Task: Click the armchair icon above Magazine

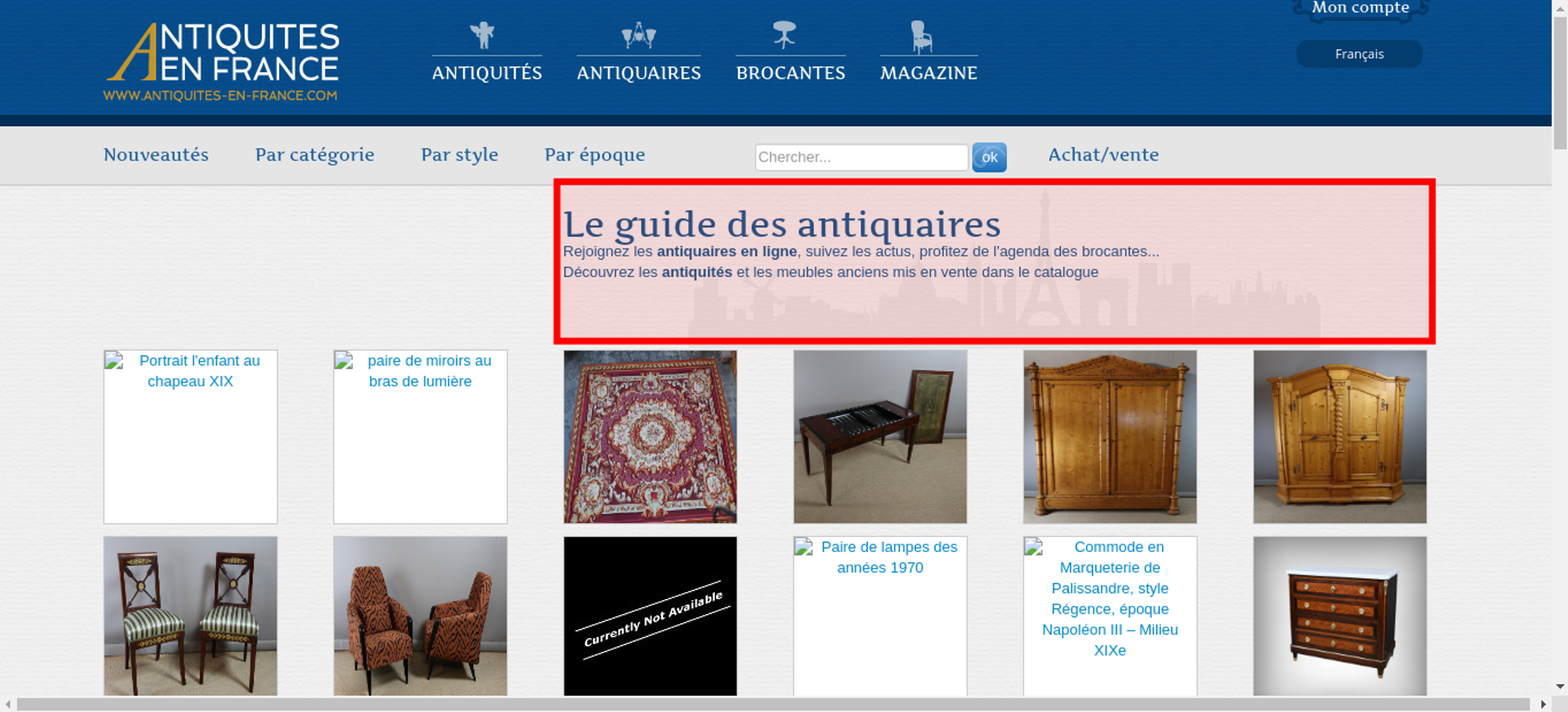Action: [x=921, y=37]
